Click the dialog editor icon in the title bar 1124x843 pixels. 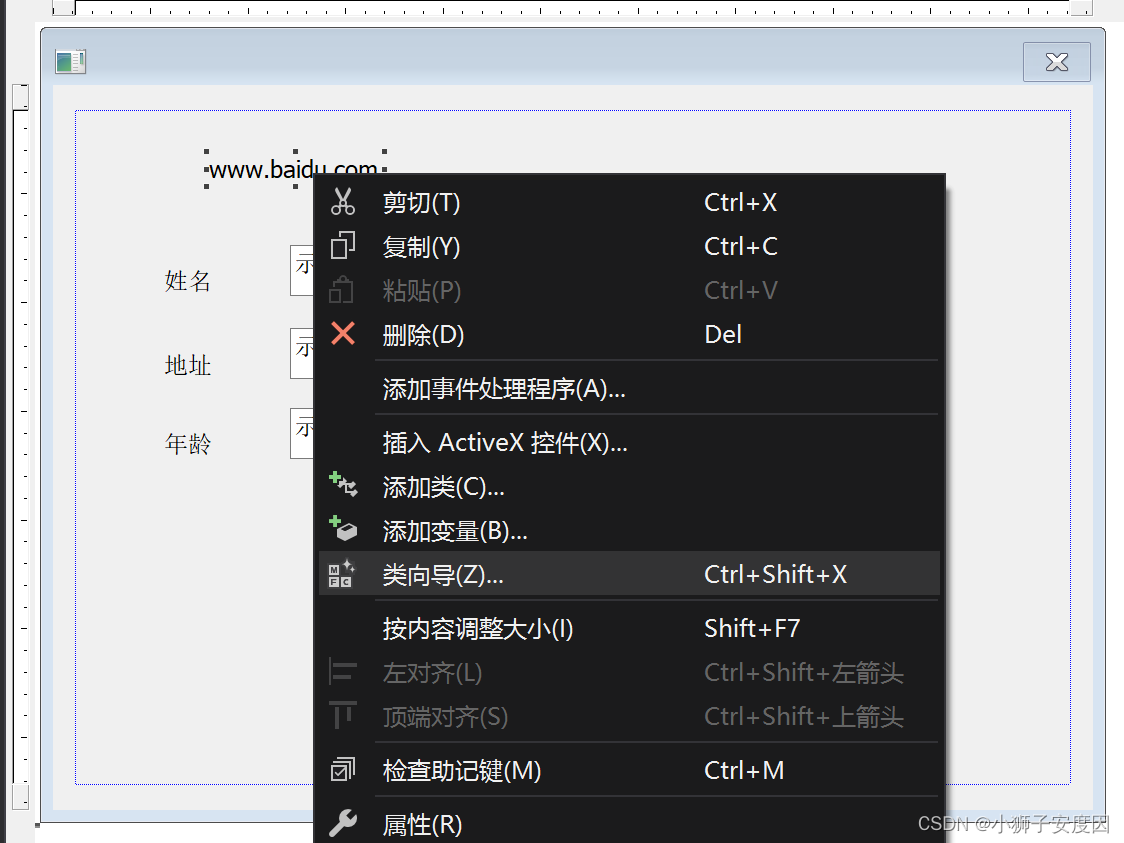(70, 61)
